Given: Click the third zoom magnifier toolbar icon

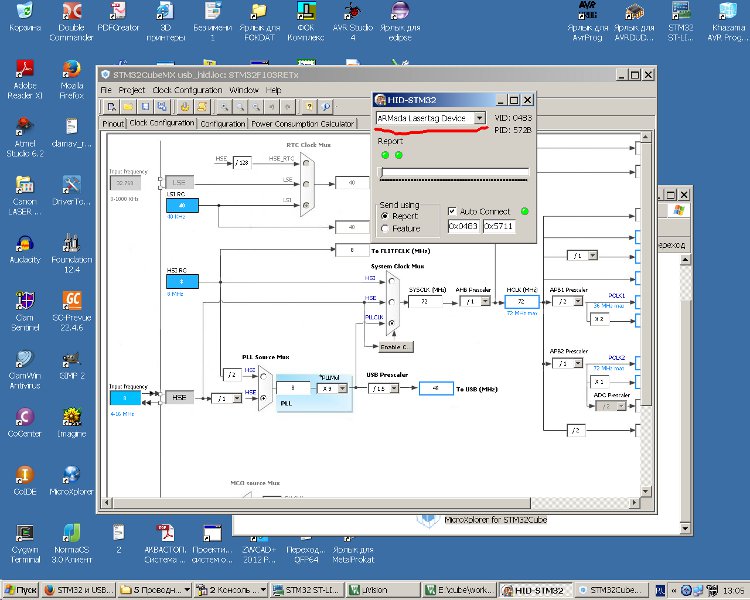Looking at the screenshot, I should tap(256, 106).
